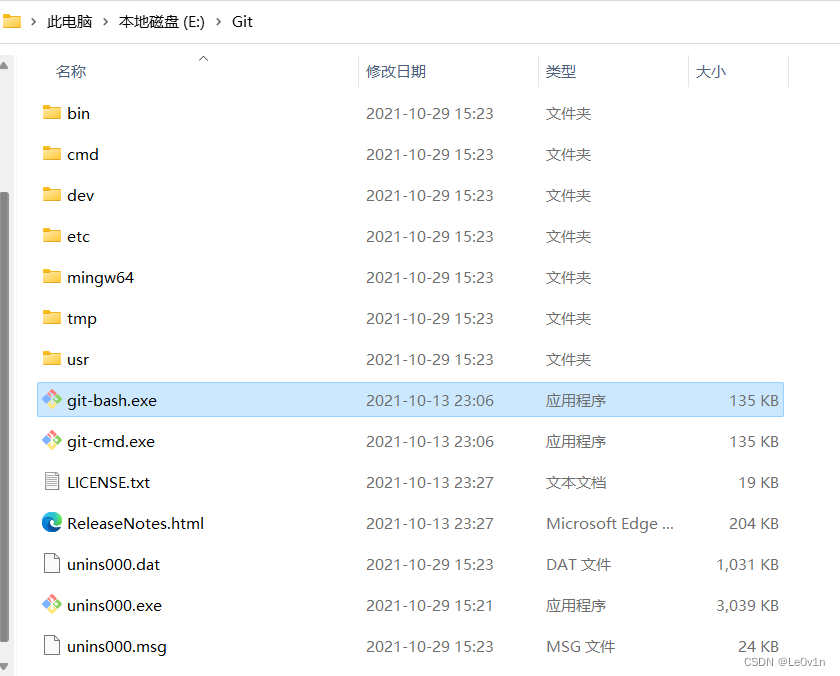Click the 204 KB size value

coord(754,523)
